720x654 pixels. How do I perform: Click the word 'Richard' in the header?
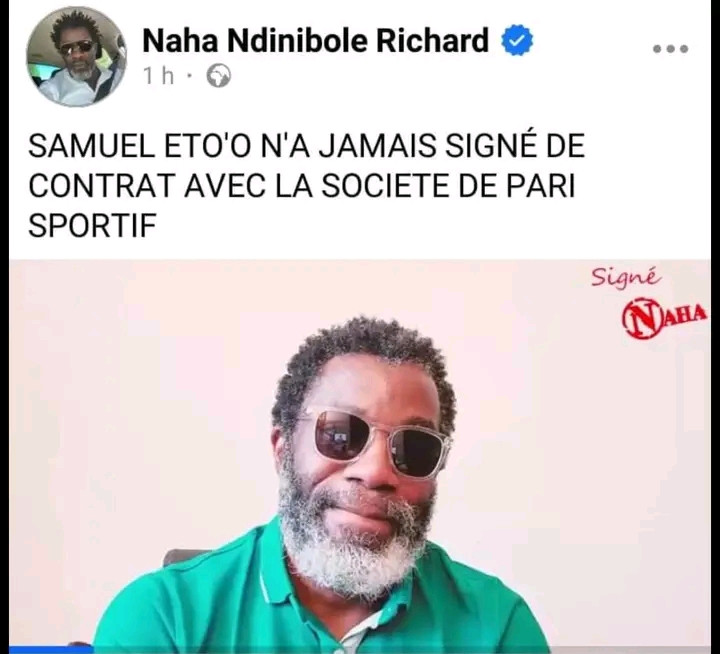pyautogui.click(x=433, y=41)
